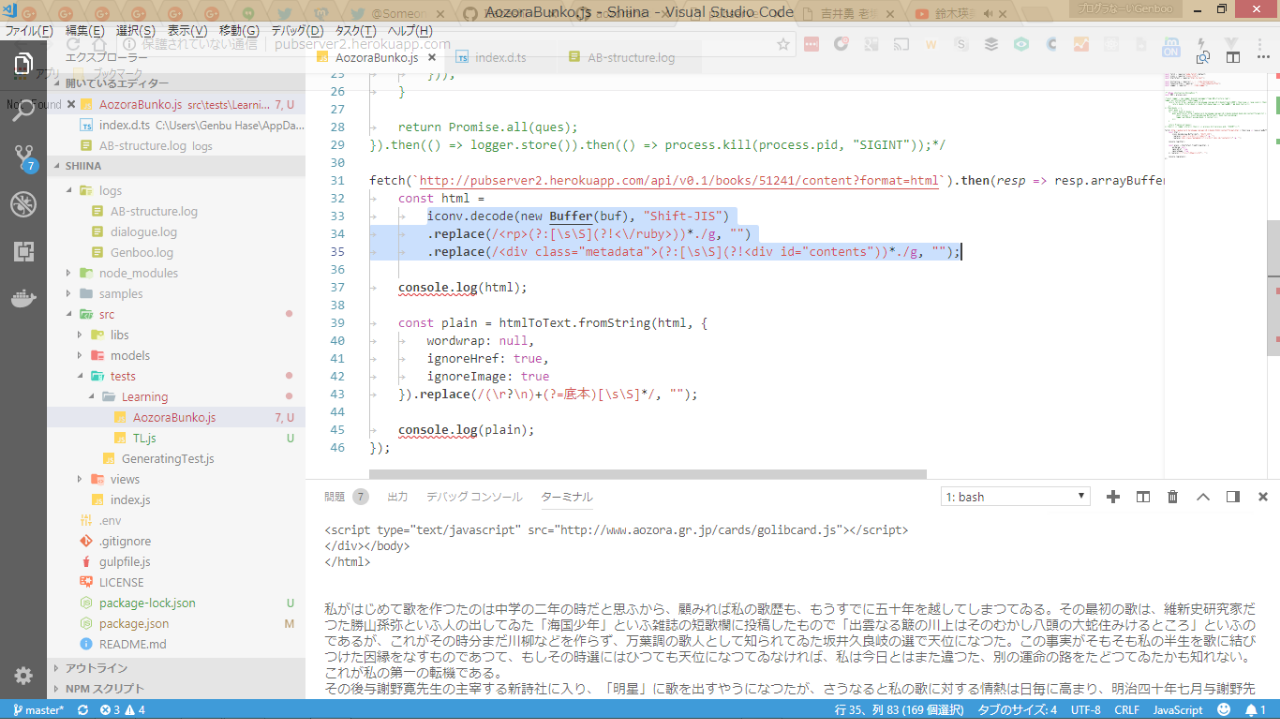Open the デバッグ(D) menu
The width and height of the screenshot is (1280, 719).
(297, 31)
